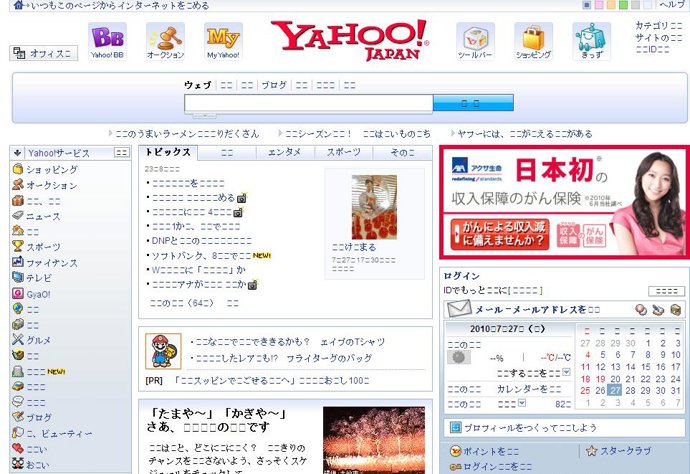Open the プロフィールをつくって link
690x474 pixels.
[x=530, y=427]
